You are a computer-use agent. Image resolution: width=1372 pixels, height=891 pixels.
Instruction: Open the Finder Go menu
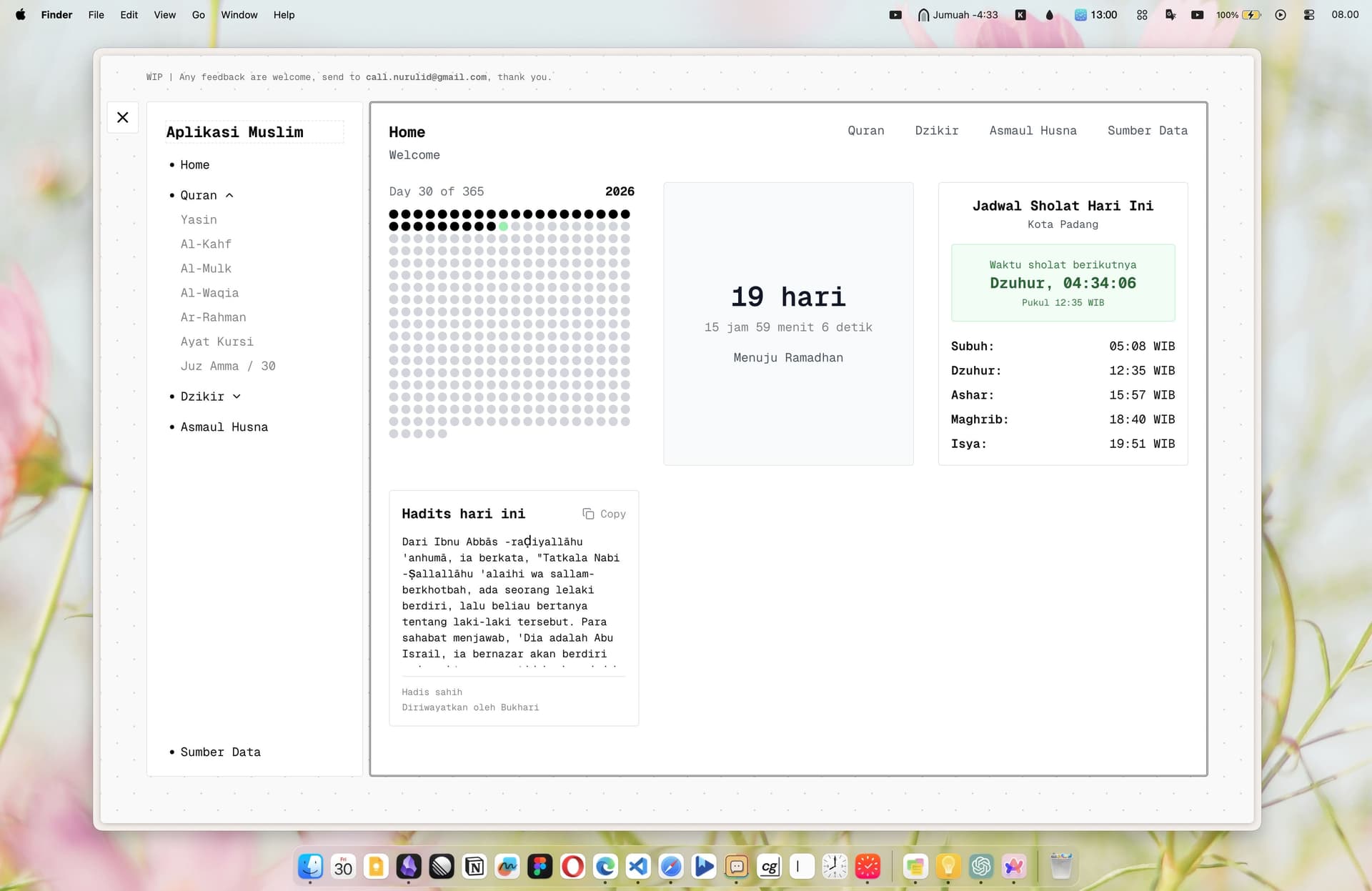tap(198, 15)
